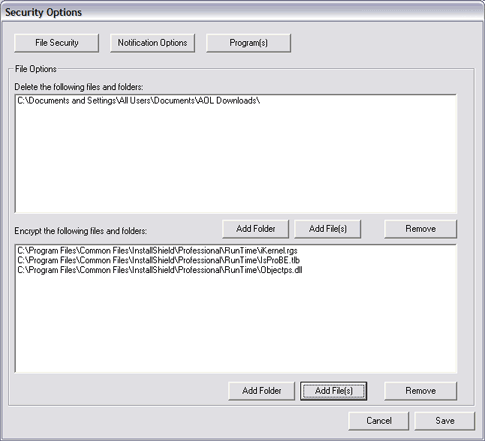Select the Objectps.dll entry in the encrypt list
This screenshot has width=485, height=441.
pyautogui.click(x=160, y=270)
